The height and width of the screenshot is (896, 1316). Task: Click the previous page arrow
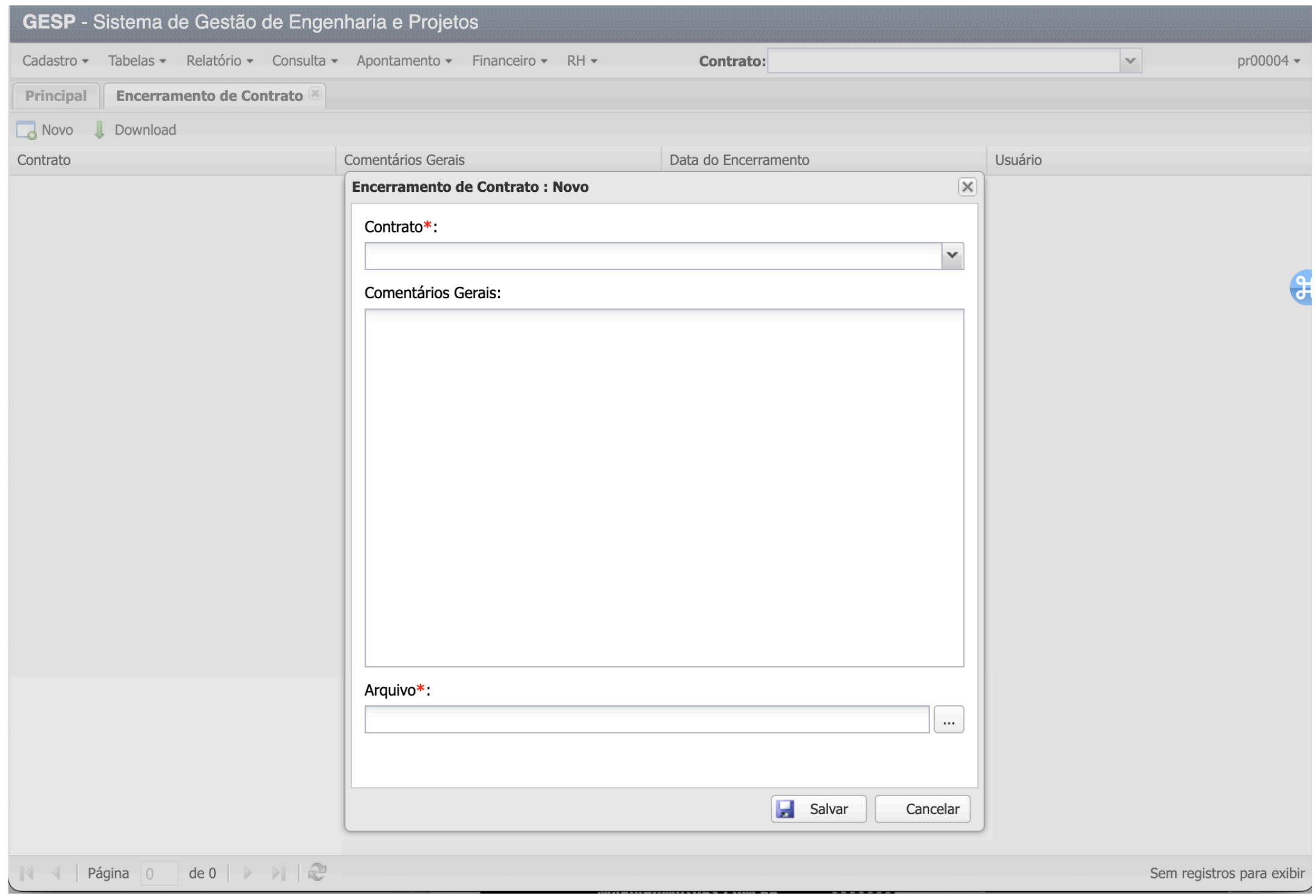[x=57, y=873]
